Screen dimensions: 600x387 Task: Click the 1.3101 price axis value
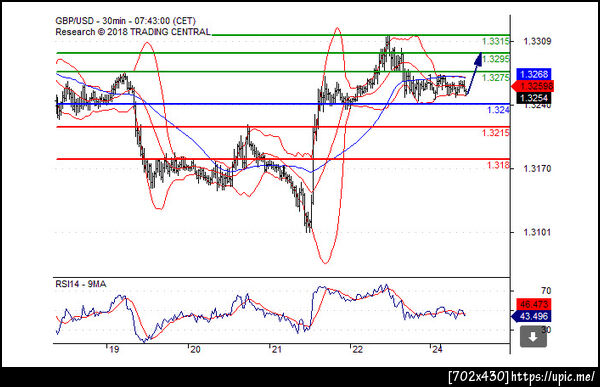tap(537, 232)
